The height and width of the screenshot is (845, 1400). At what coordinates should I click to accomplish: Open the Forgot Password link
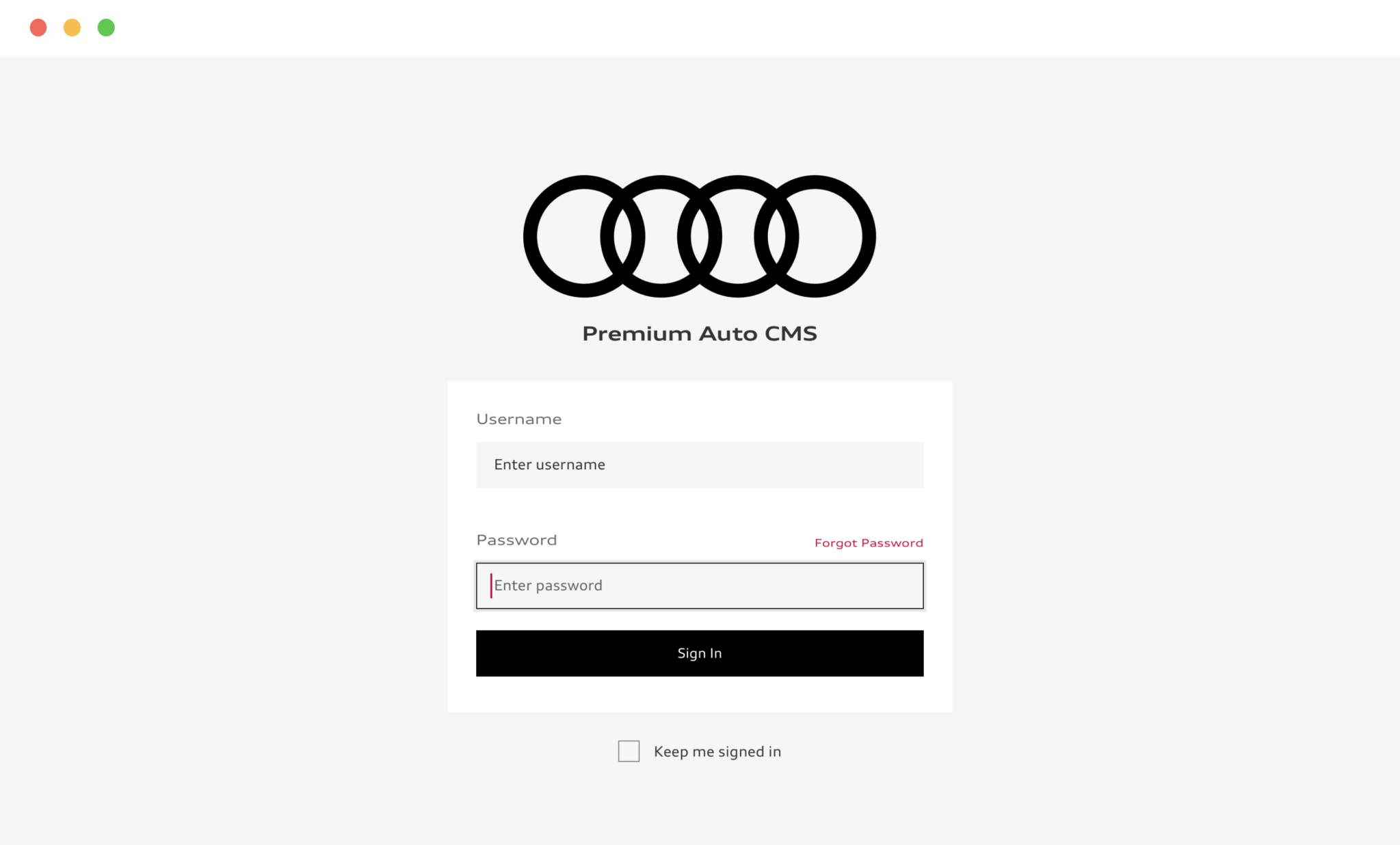click(869, 543)
